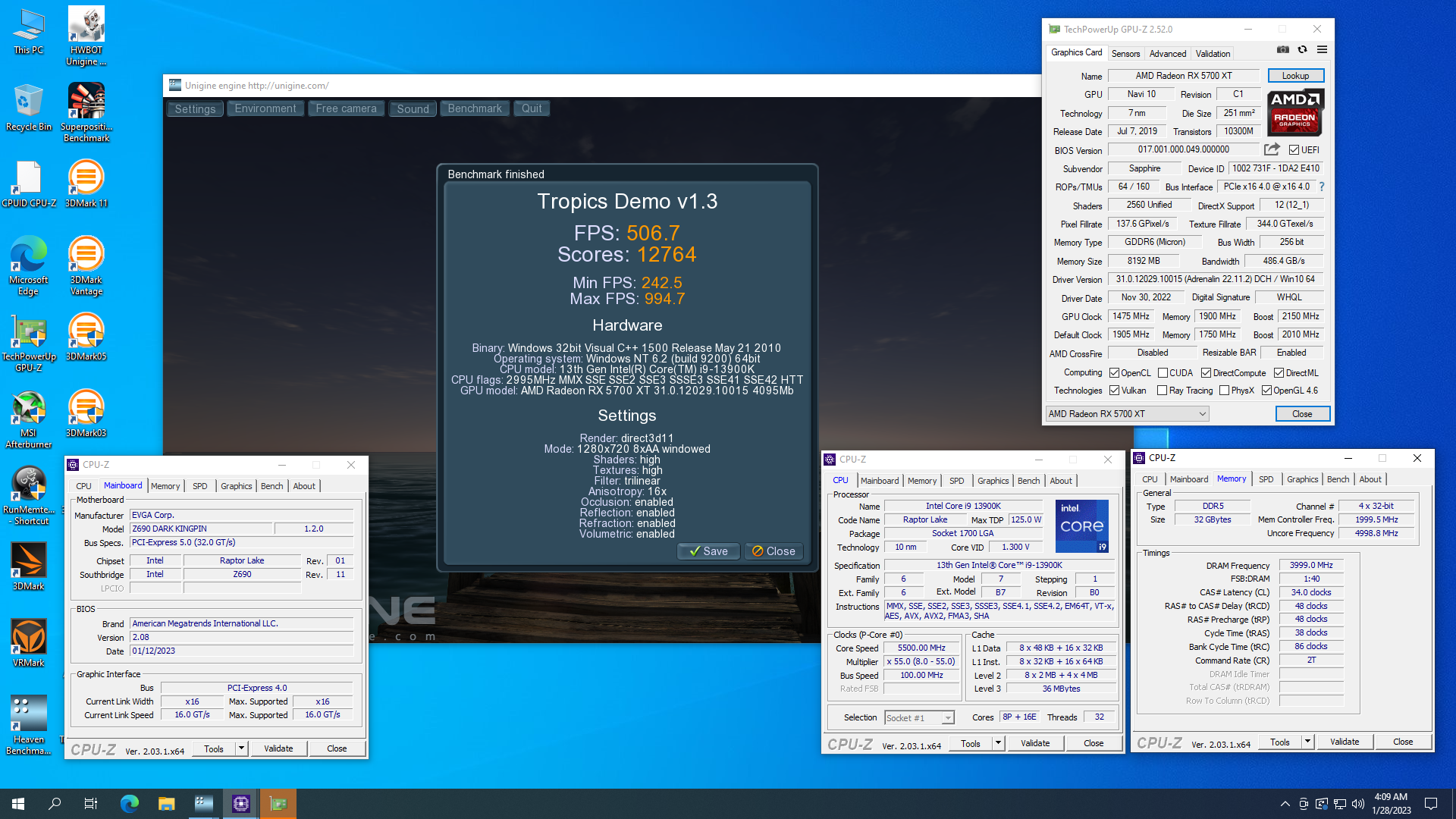Launch HWBOT Unigine desktop shortcut

coord(86,36)
